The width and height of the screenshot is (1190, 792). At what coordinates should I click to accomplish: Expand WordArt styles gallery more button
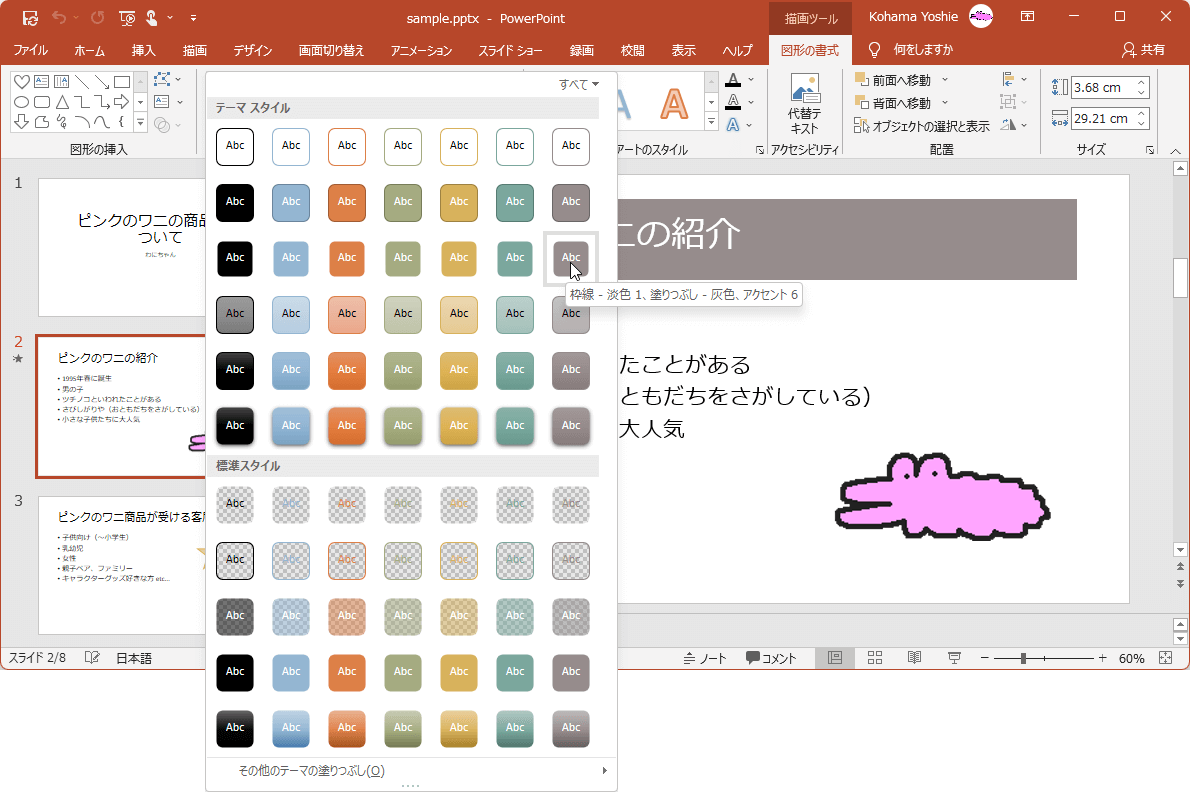pos(711,121)
